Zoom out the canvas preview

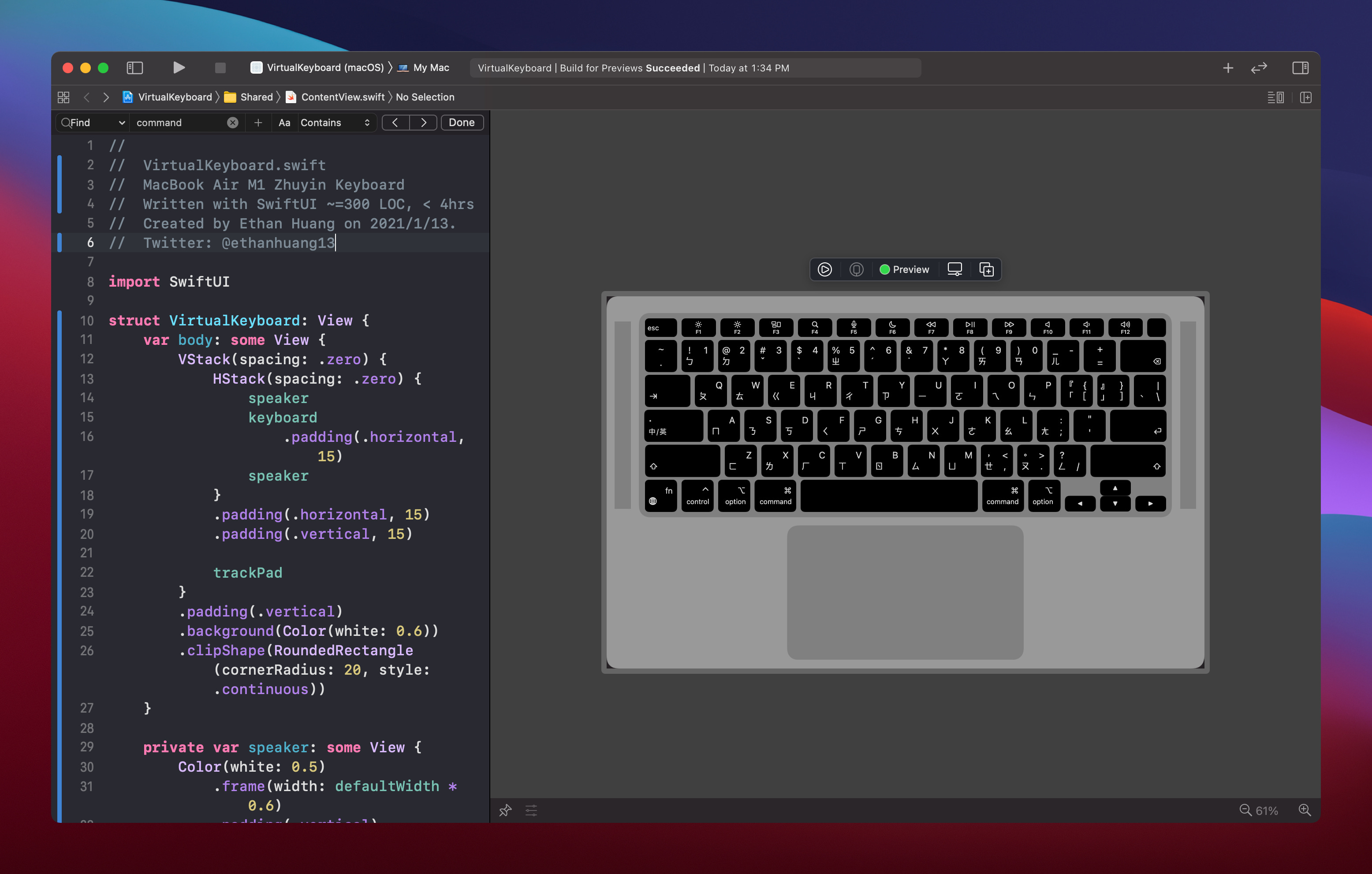coord(1245,810)
